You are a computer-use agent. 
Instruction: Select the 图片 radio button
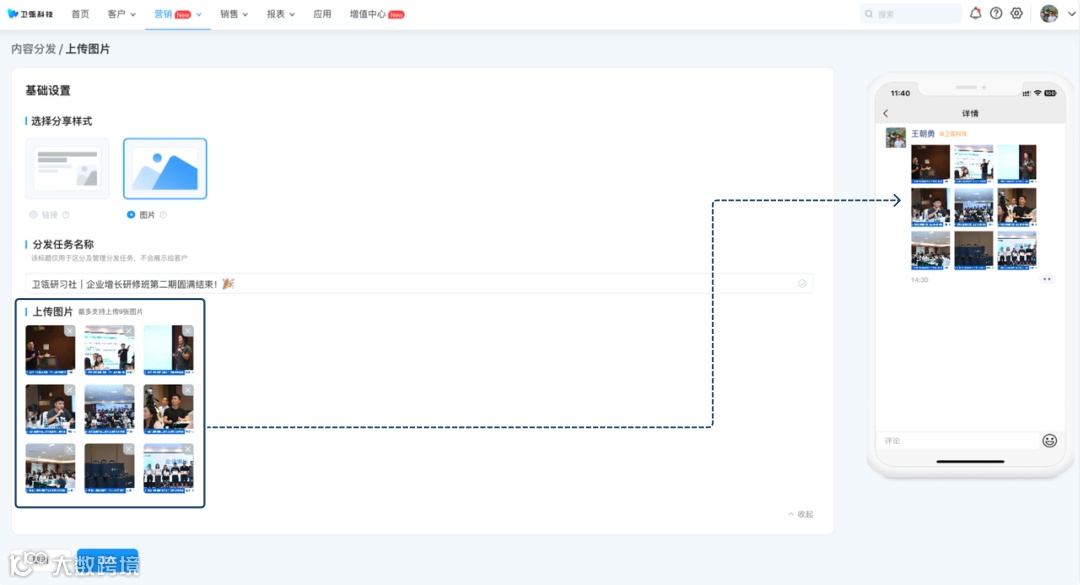131,215
